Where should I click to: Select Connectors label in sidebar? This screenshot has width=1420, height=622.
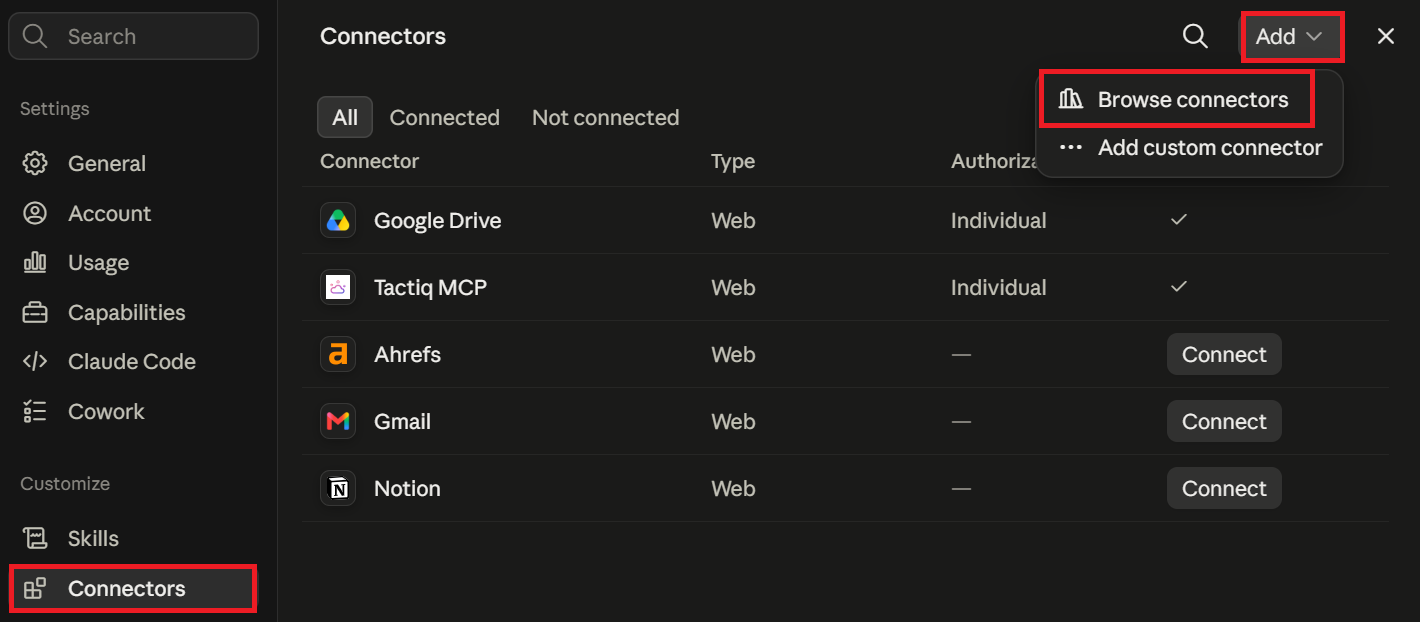pyautogui.click(x=126, y=588)
